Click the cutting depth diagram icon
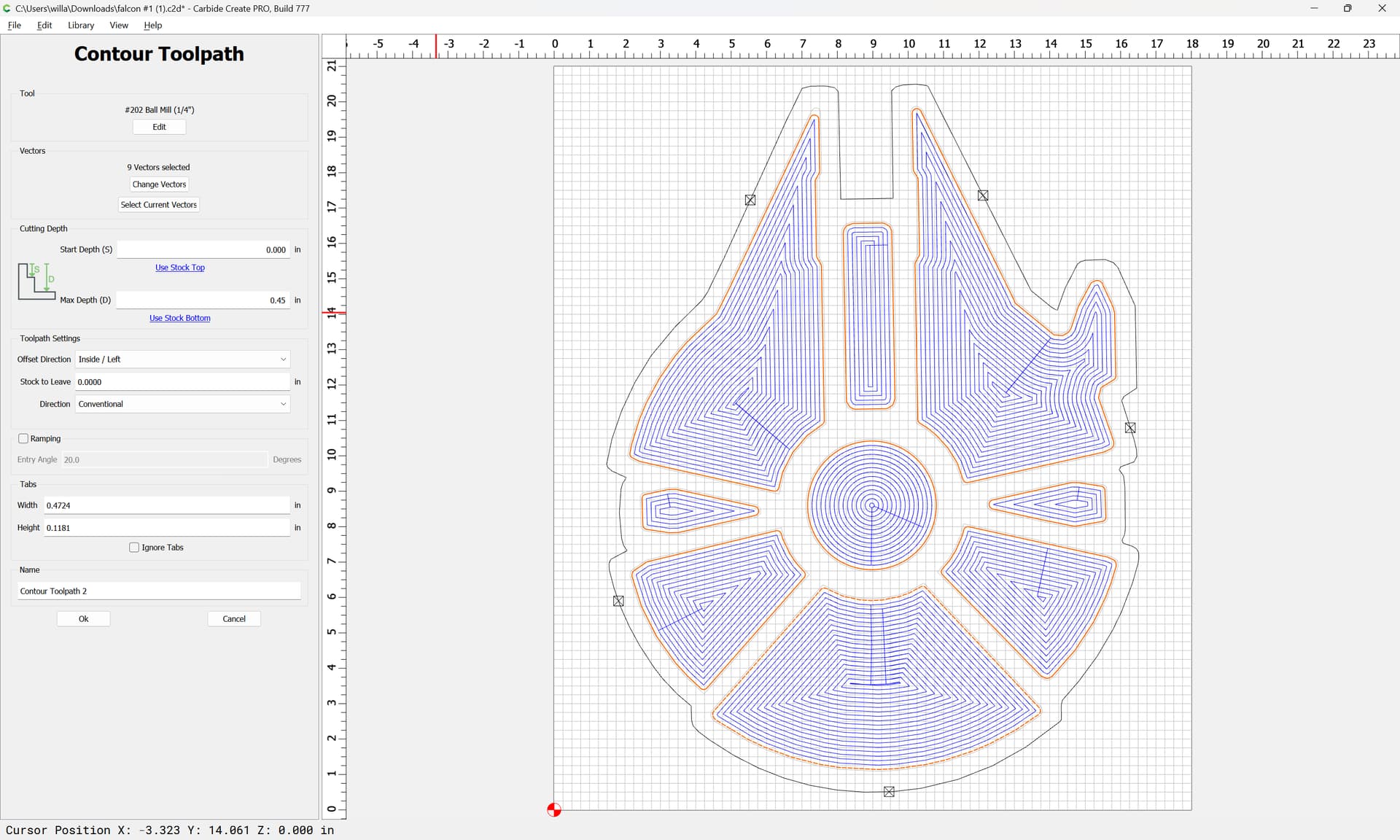The width and height of the screenshot is (1400, 840). click(x=36, y=281)
